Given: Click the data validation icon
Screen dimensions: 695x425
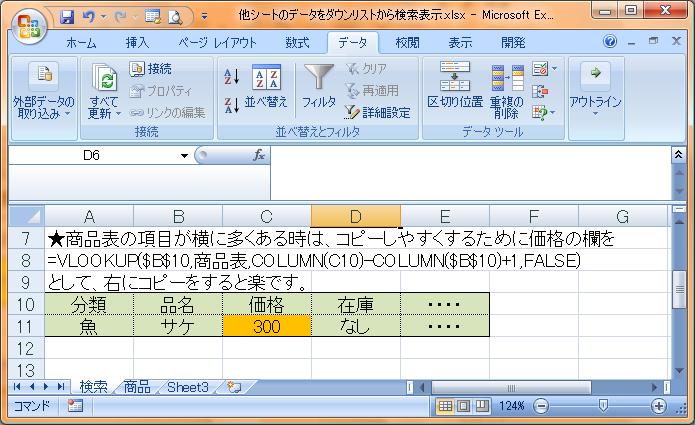Looking at the screenshot, I should pos(540,69).
